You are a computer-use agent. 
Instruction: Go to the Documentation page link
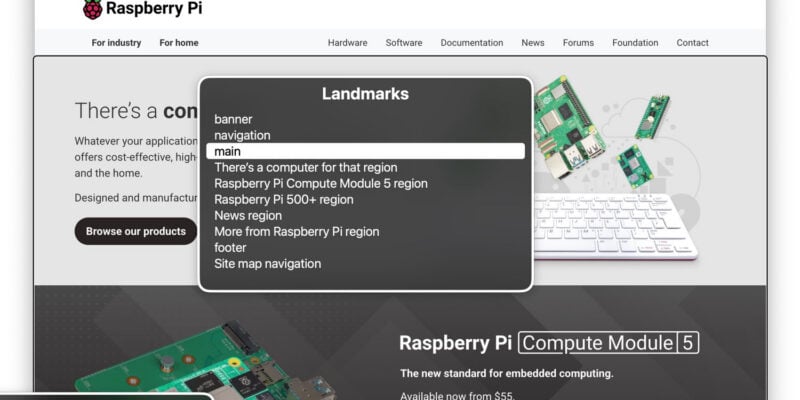click(472, 43)
